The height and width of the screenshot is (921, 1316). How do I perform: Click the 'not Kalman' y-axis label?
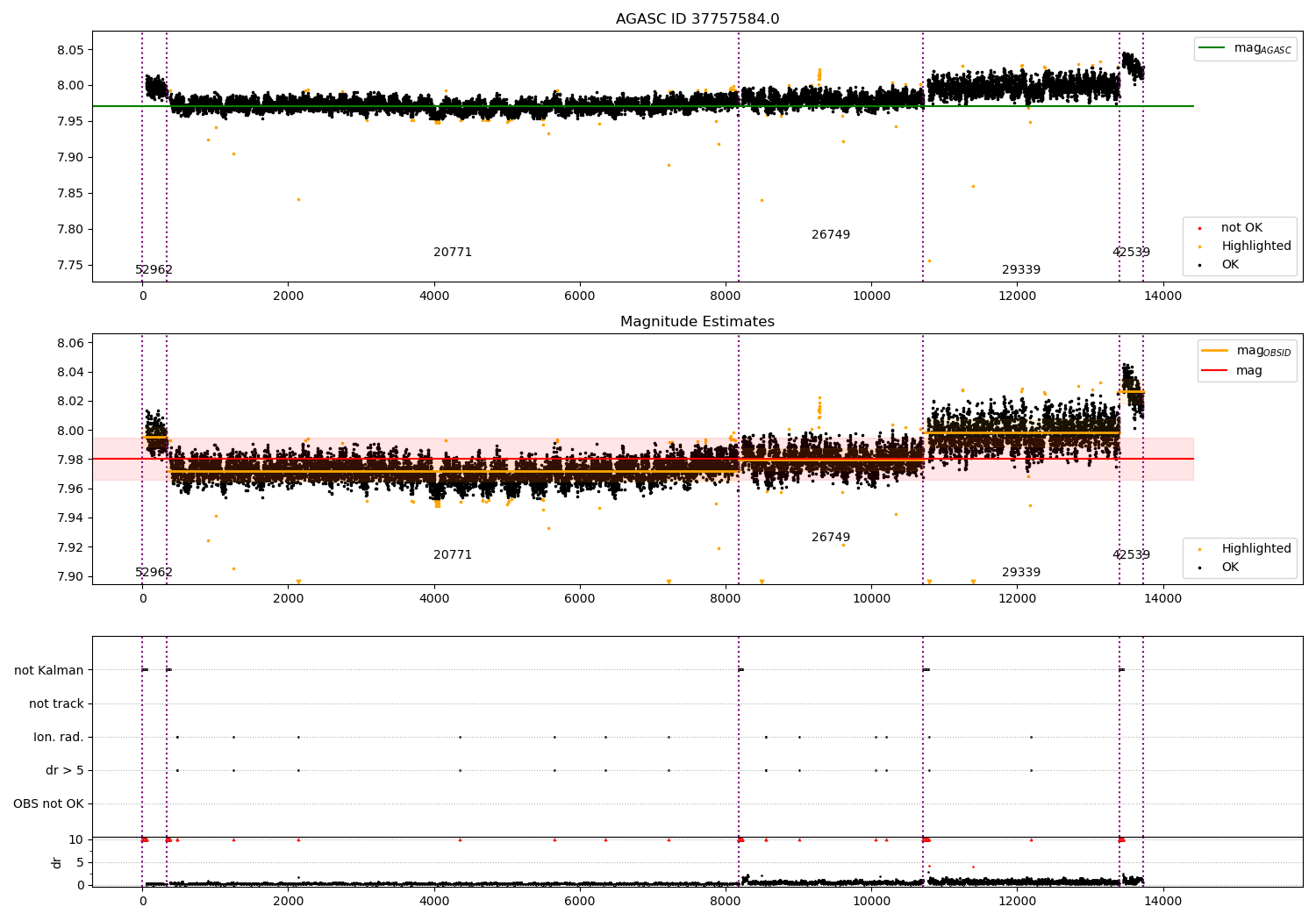coord(49,670)
